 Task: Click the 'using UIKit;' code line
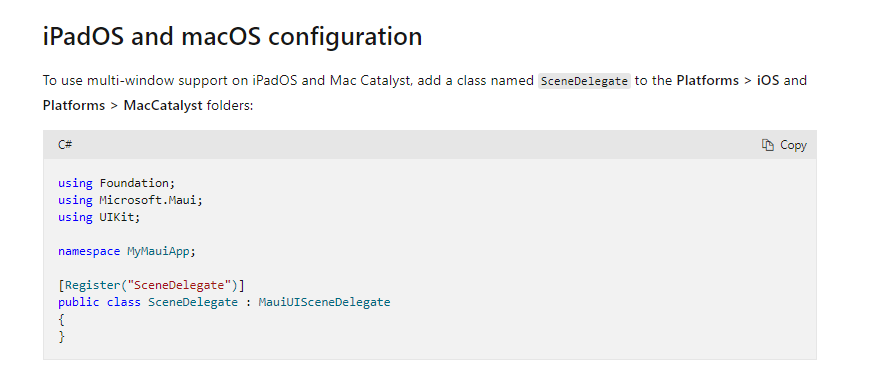(99, 217)
